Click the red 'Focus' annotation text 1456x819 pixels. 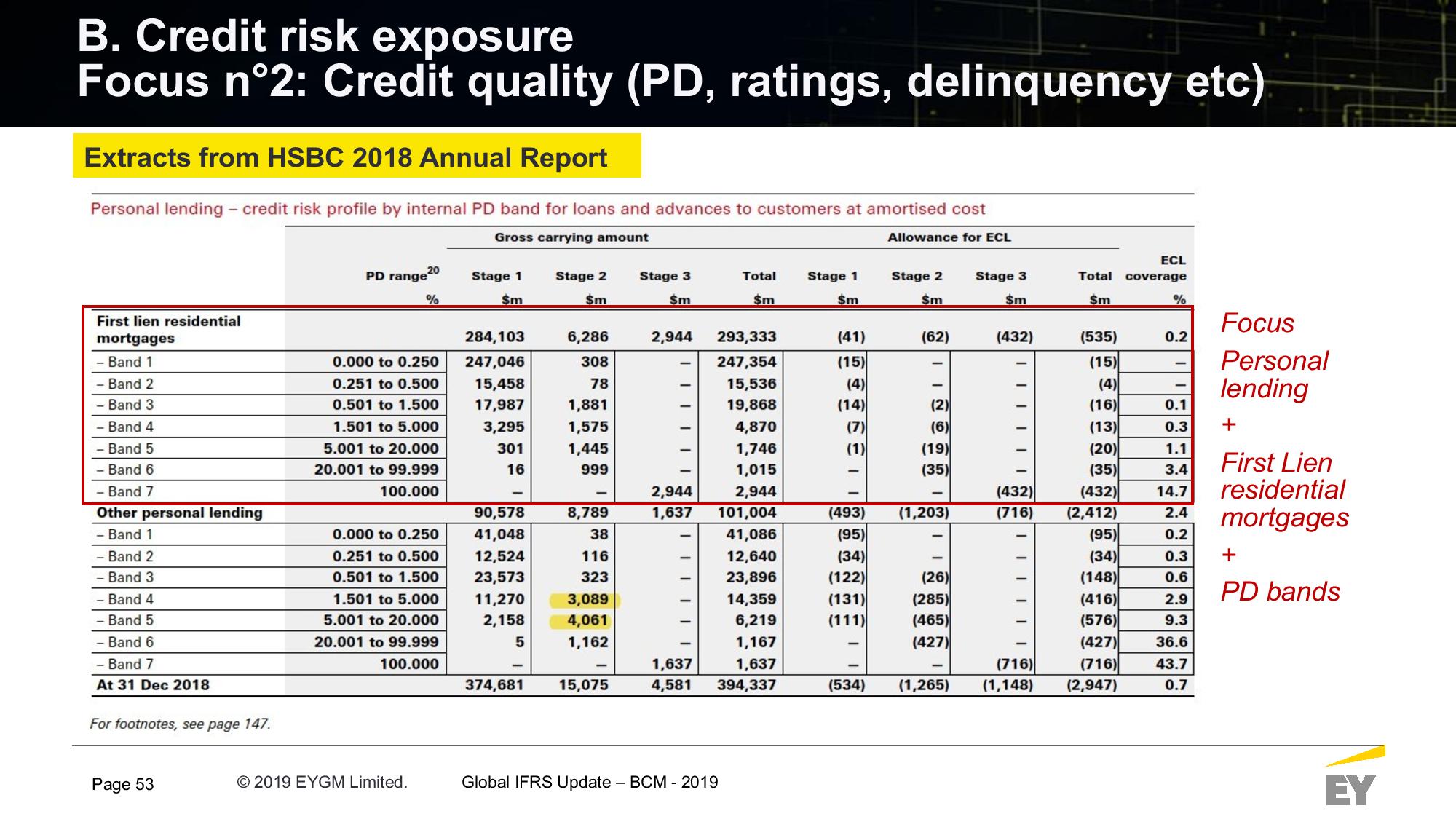point(1257,323)
